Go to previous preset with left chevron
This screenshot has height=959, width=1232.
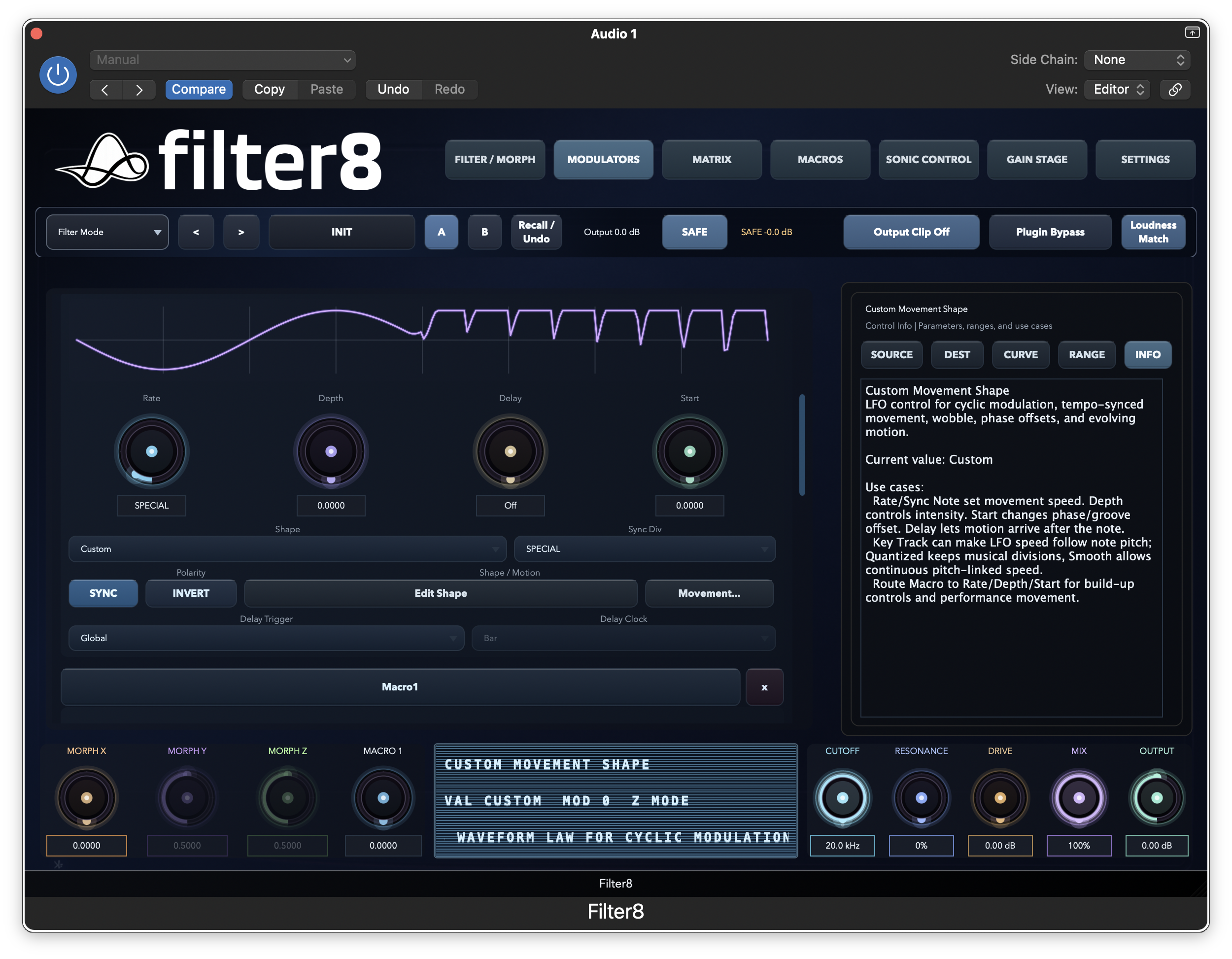[x=105, y=89]
